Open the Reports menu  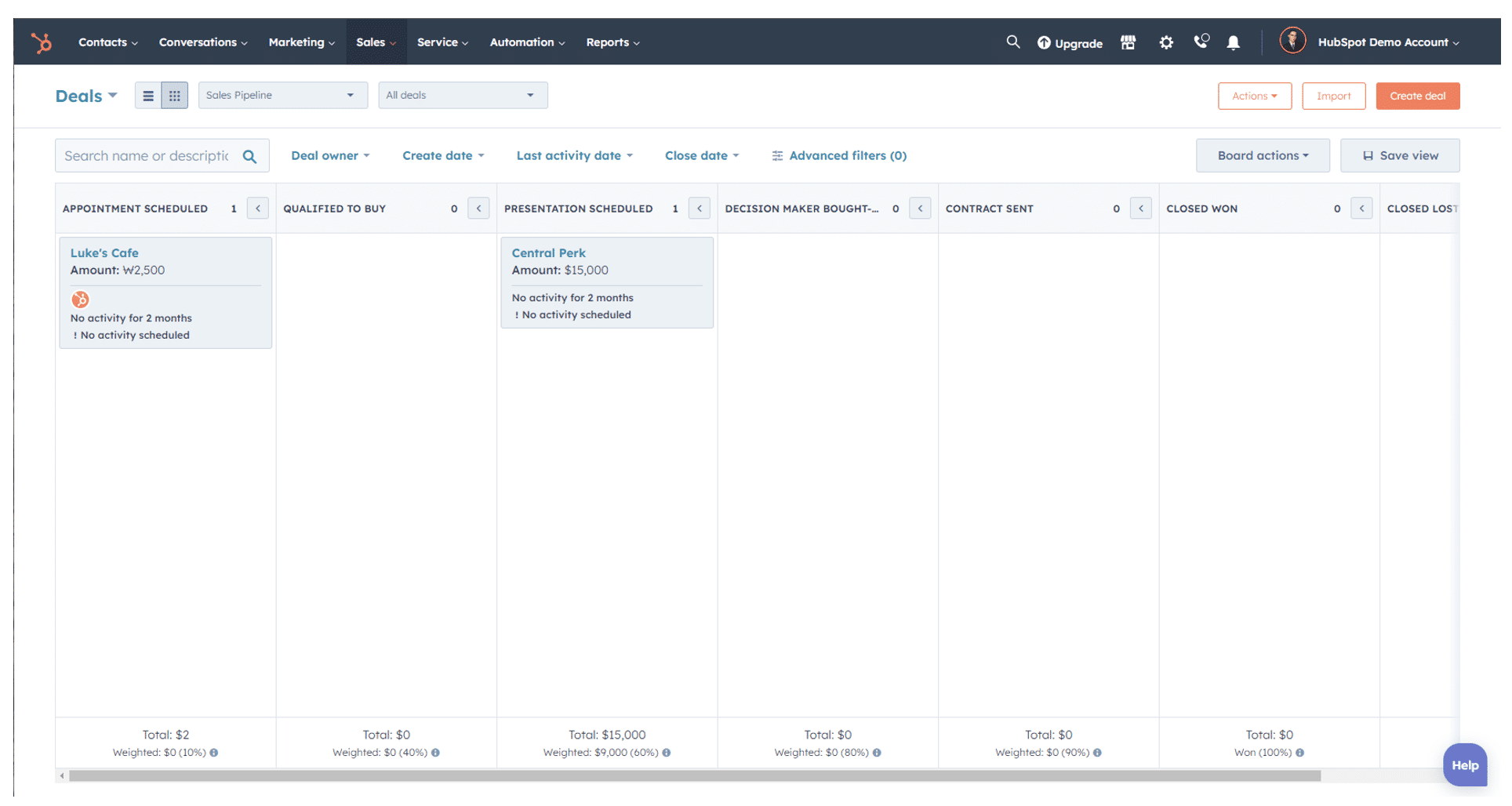612,42
